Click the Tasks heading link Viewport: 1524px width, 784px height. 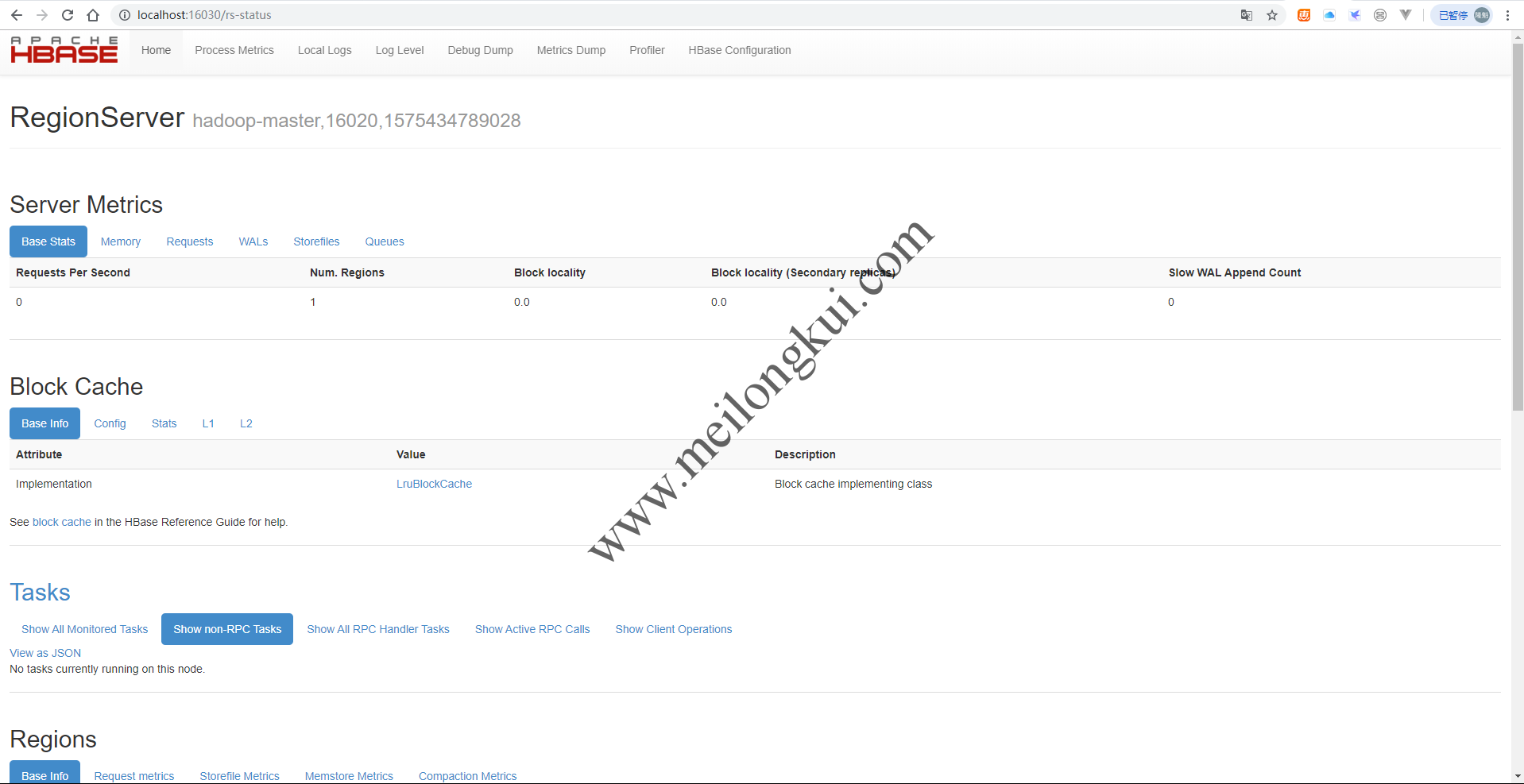[40, 593]
